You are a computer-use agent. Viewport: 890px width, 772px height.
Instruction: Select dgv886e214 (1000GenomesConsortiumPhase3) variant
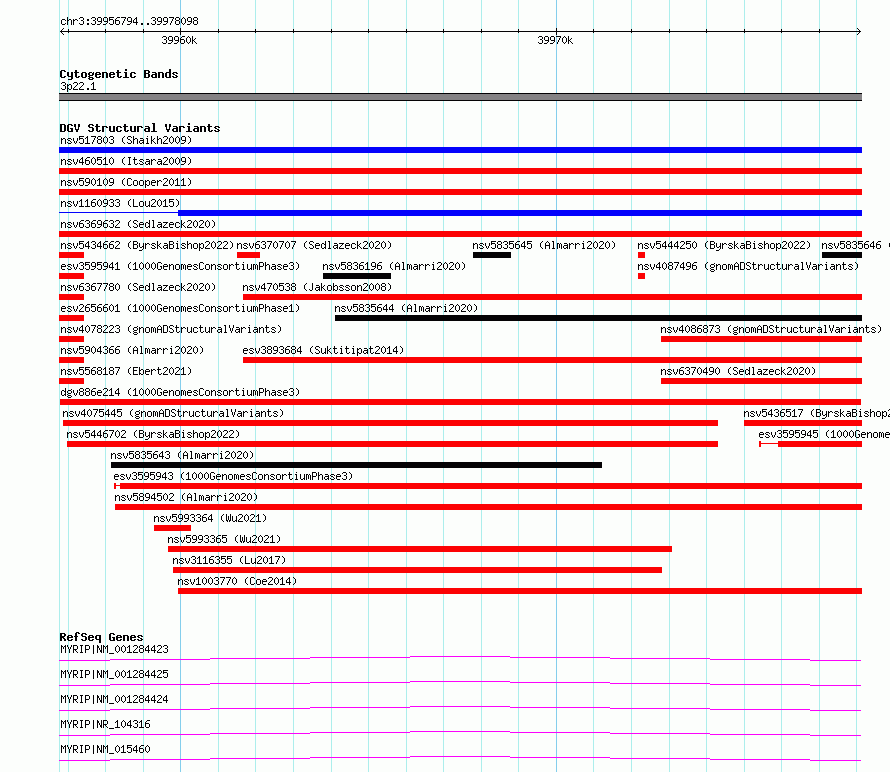(x=180, y=392)
